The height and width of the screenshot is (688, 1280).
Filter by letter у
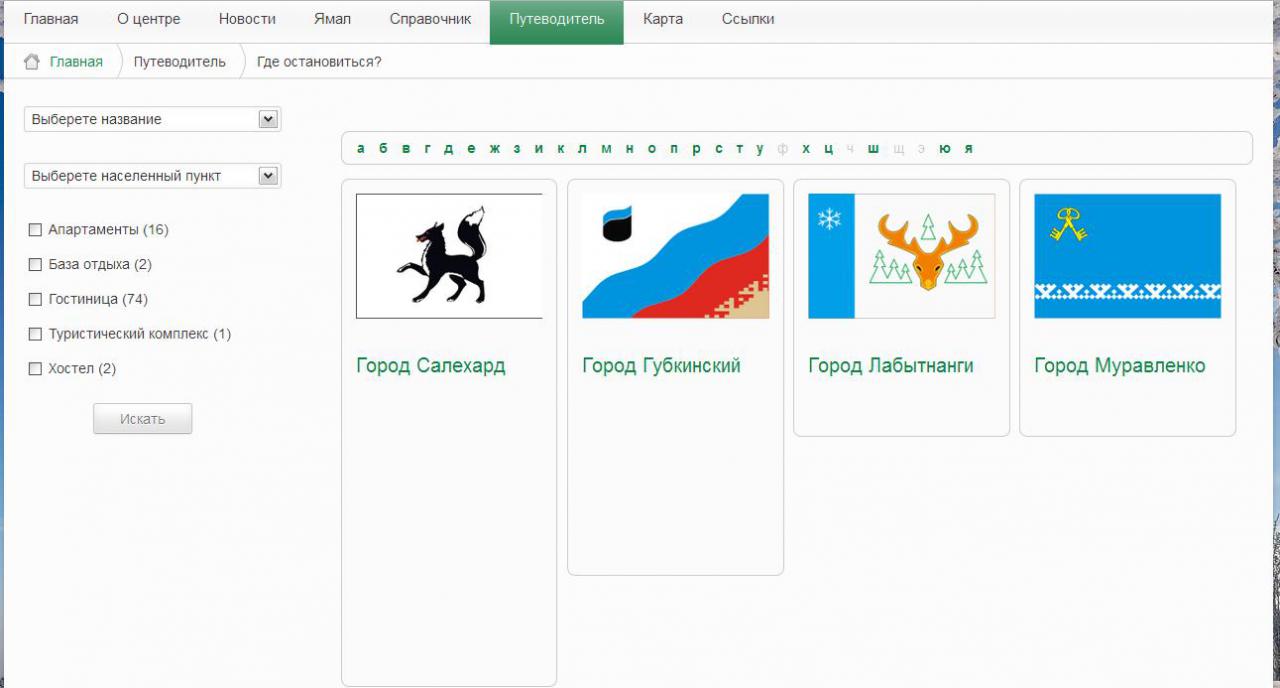tap(760, 149)
